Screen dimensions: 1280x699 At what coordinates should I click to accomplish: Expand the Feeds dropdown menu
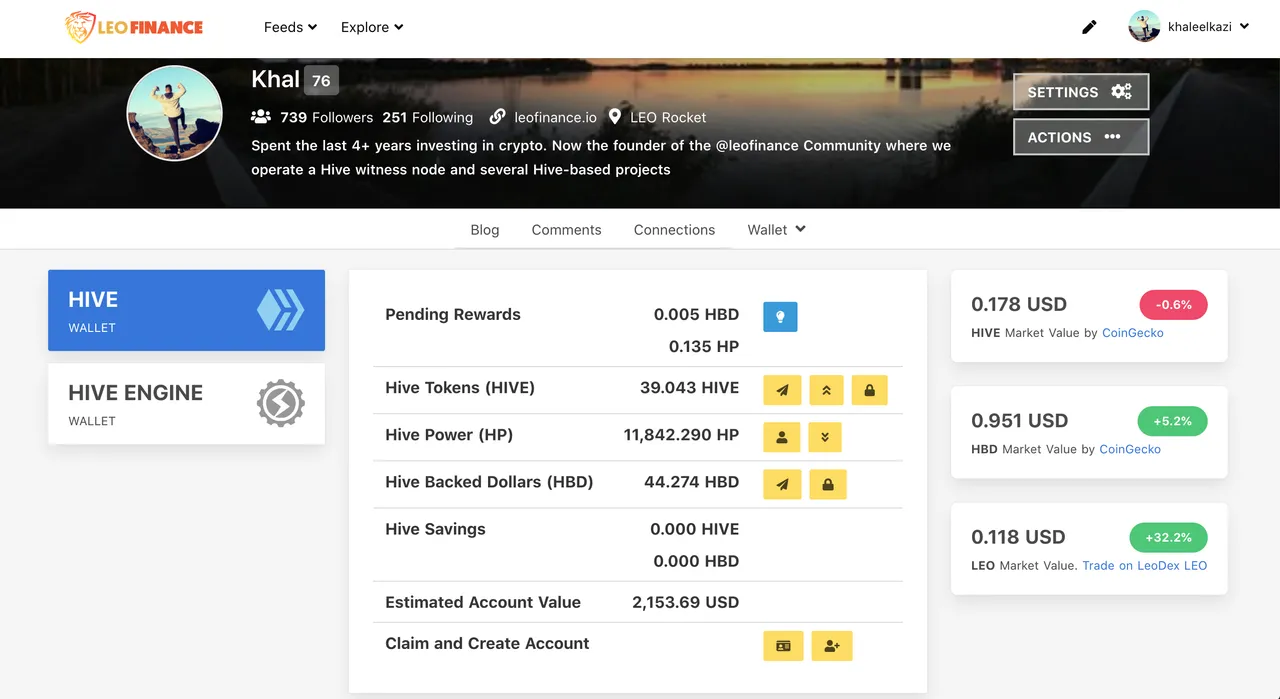[x=290, y=27]
